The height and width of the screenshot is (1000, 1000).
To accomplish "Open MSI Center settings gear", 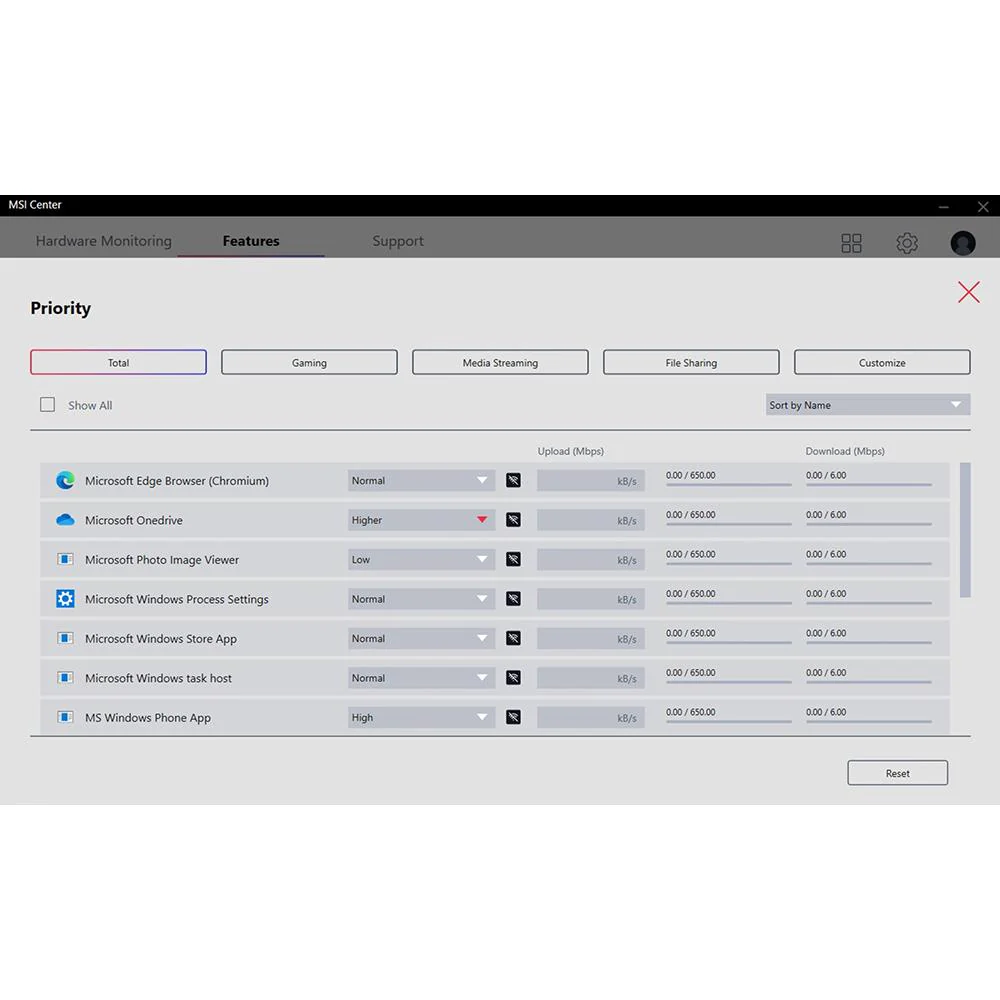I will [x=907, y=243].
